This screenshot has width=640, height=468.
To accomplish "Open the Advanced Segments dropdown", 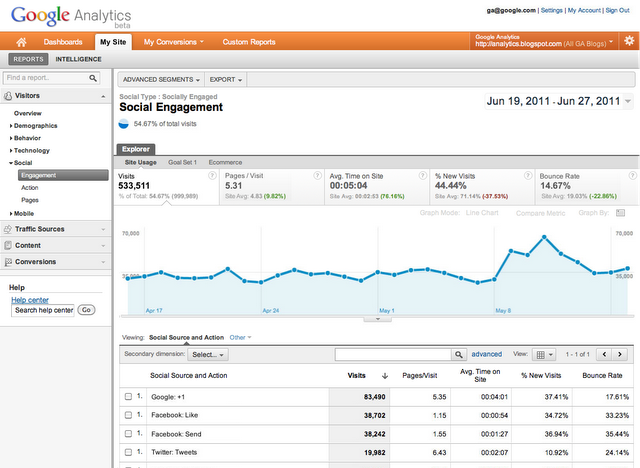I will point(161,78).
